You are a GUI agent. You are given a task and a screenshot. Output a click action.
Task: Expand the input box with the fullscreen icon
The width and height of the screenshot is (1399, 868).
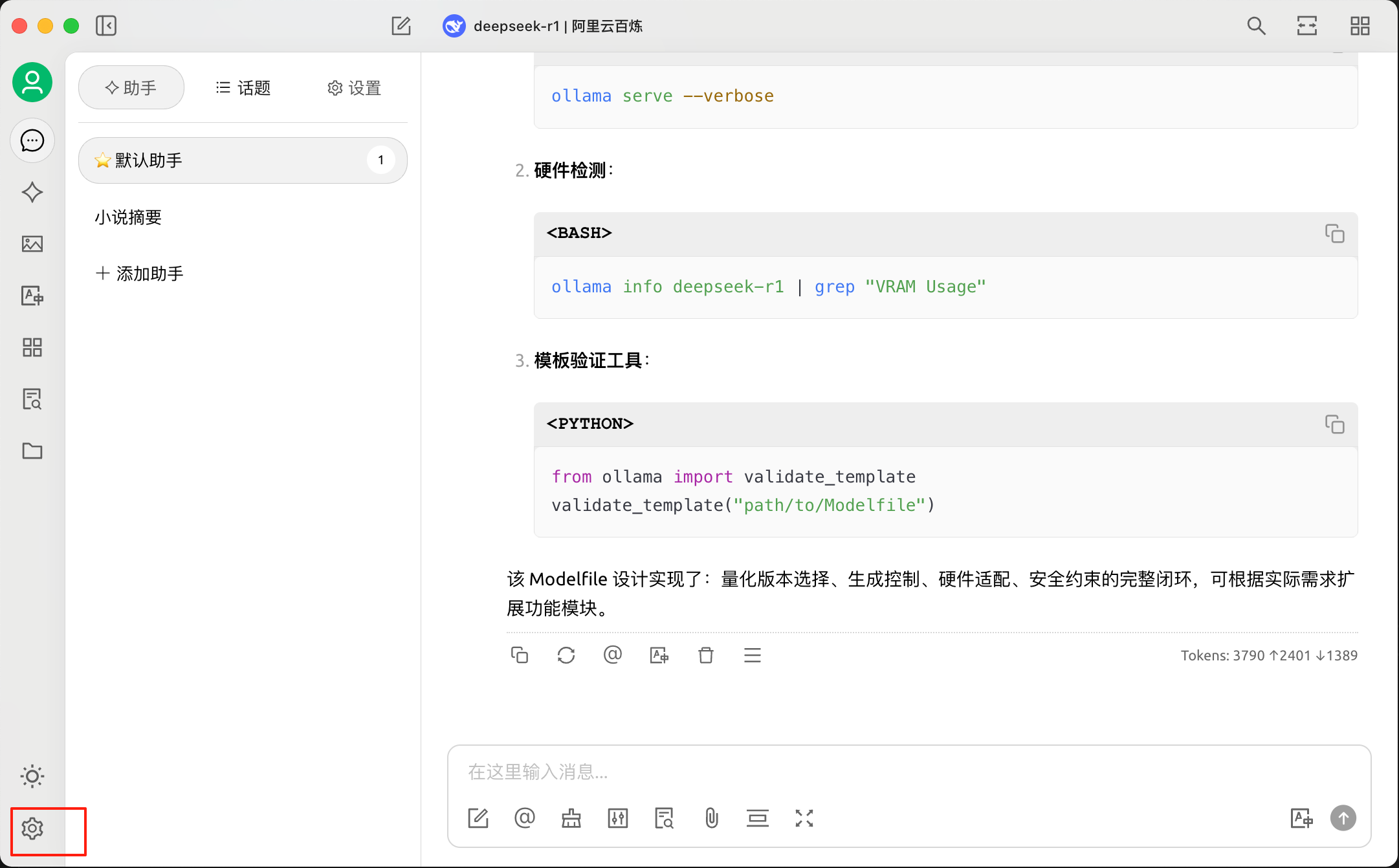point(804,818)
